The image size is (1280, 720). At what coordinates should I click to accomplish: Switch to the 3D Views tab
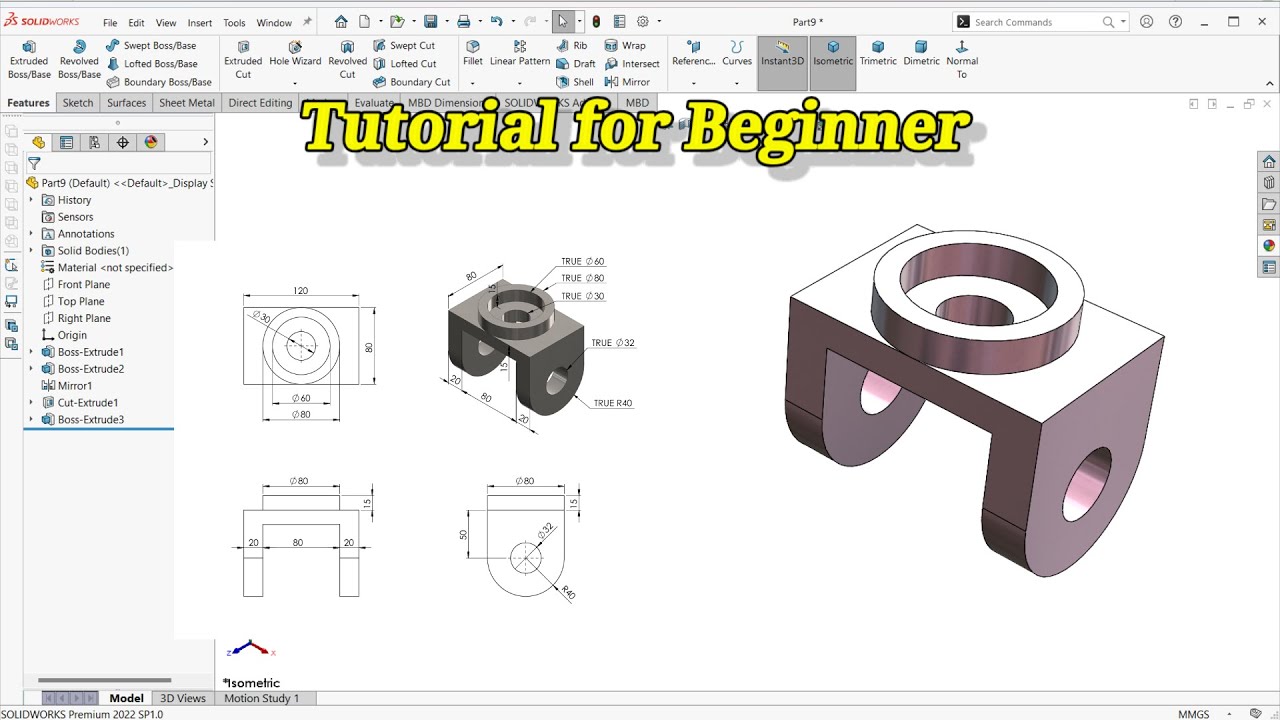[183, 698]
